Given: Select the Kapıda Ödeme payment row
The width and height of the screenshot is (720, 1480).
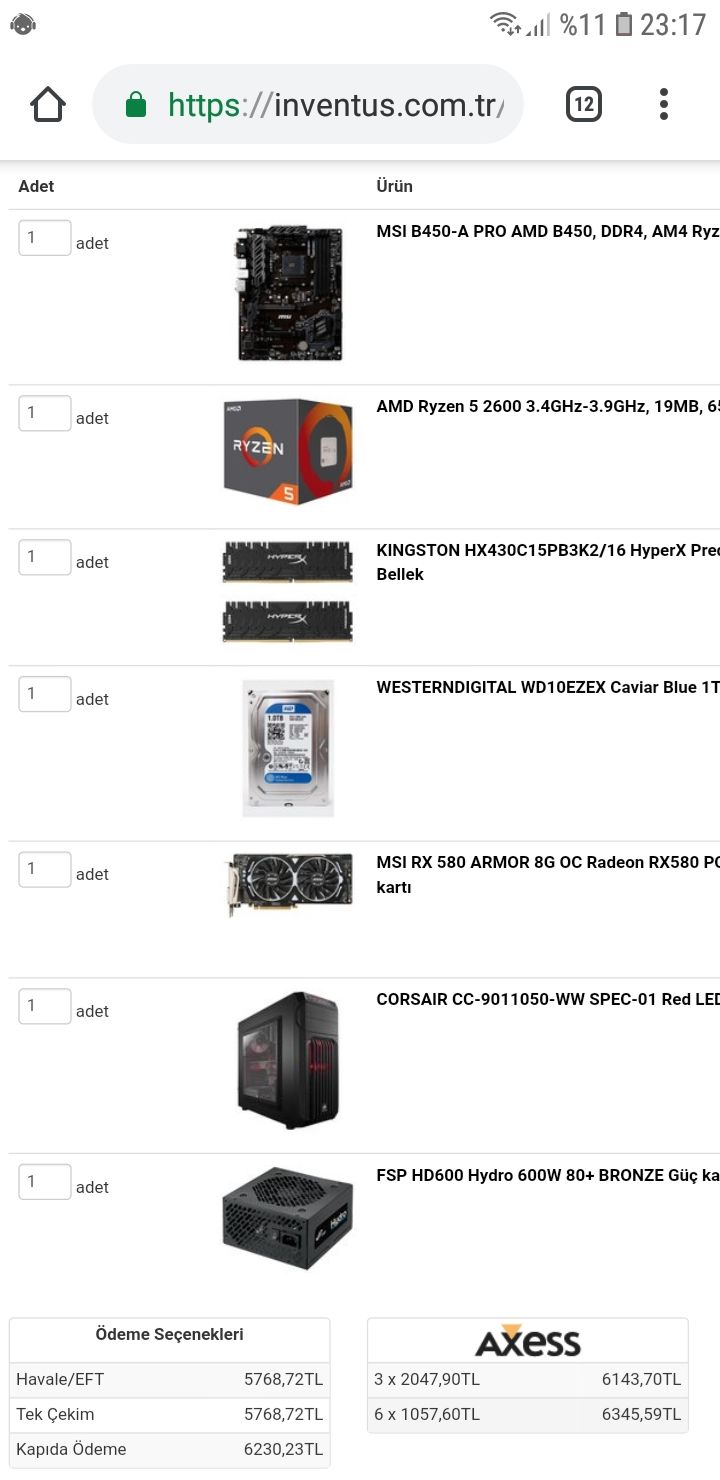Looking at the screenshot, I should point(170,1450).
